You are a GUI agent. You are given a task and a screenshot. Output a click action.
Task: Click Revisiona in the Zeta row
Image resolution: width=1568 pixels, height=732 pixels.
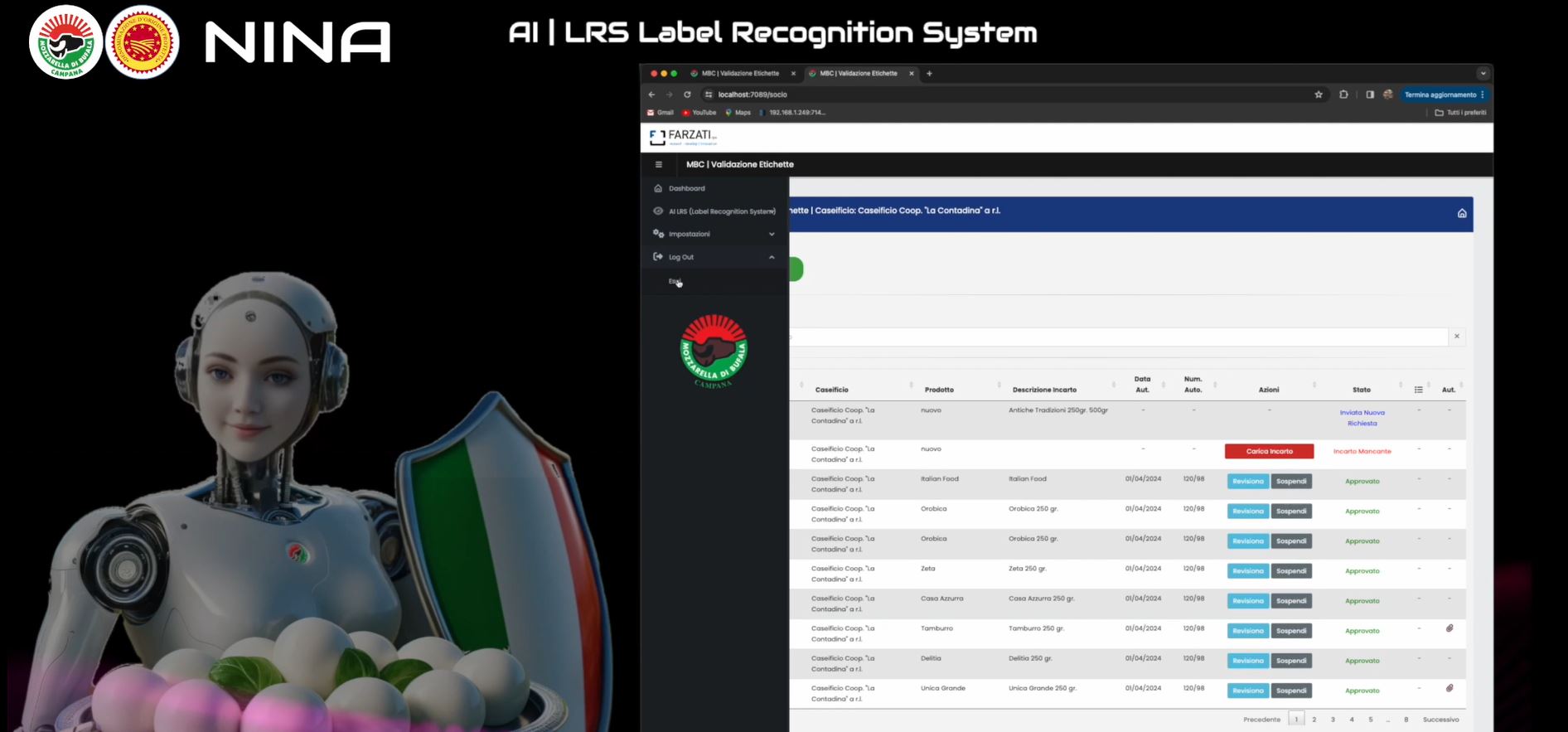(x=1247, y=570)
